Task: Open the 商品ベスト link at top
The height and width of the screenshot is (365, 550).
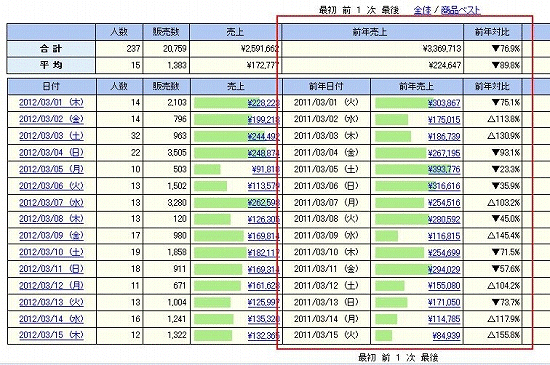Action: 461,10
